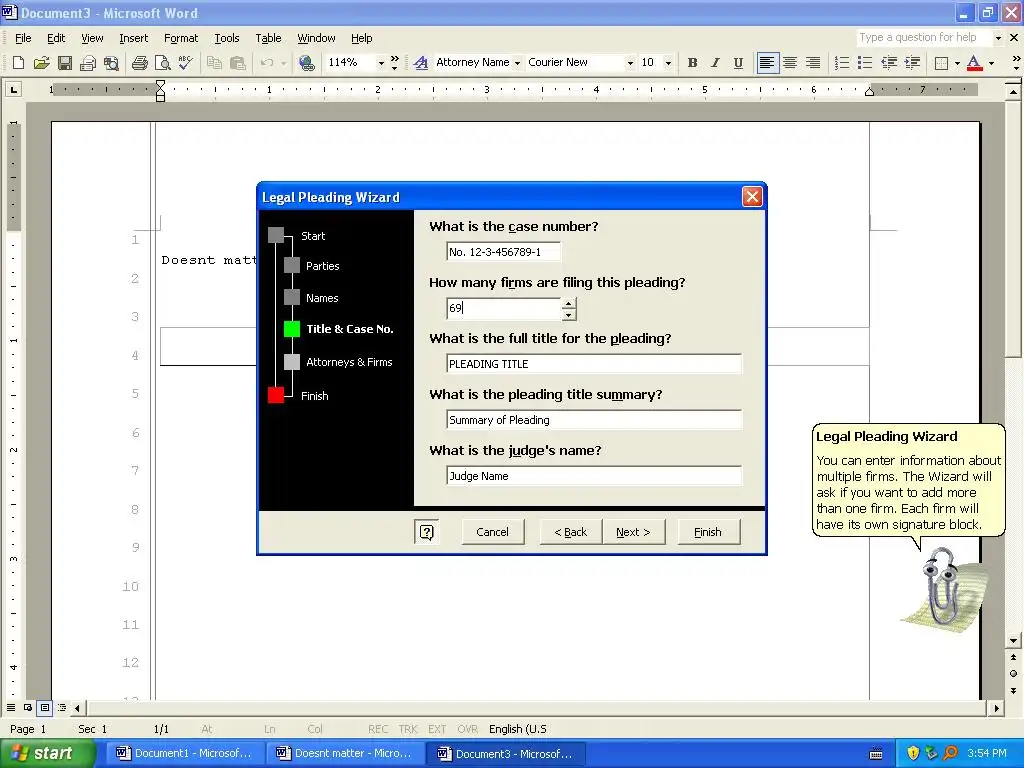
Task: Click in the judge's name field
Action: 594,475
